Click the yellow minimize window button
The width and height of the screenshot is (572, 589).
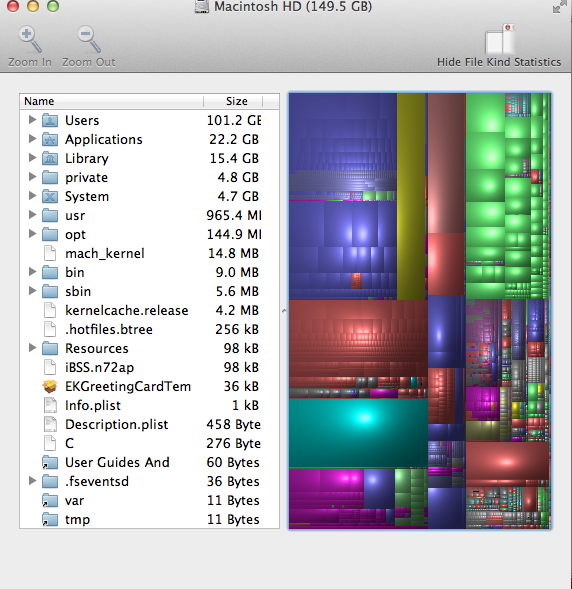33,6
